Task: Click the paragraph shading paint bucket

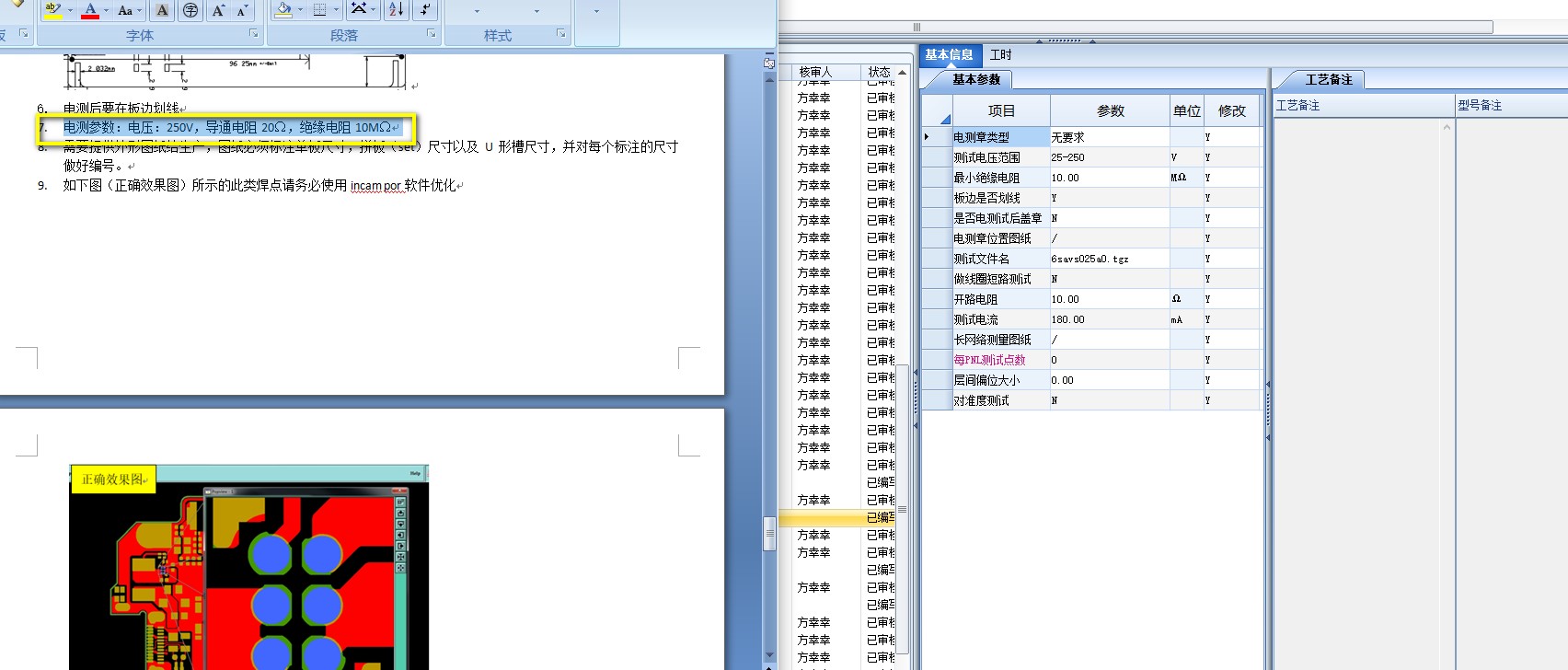Action: click(x=283, y=10)
